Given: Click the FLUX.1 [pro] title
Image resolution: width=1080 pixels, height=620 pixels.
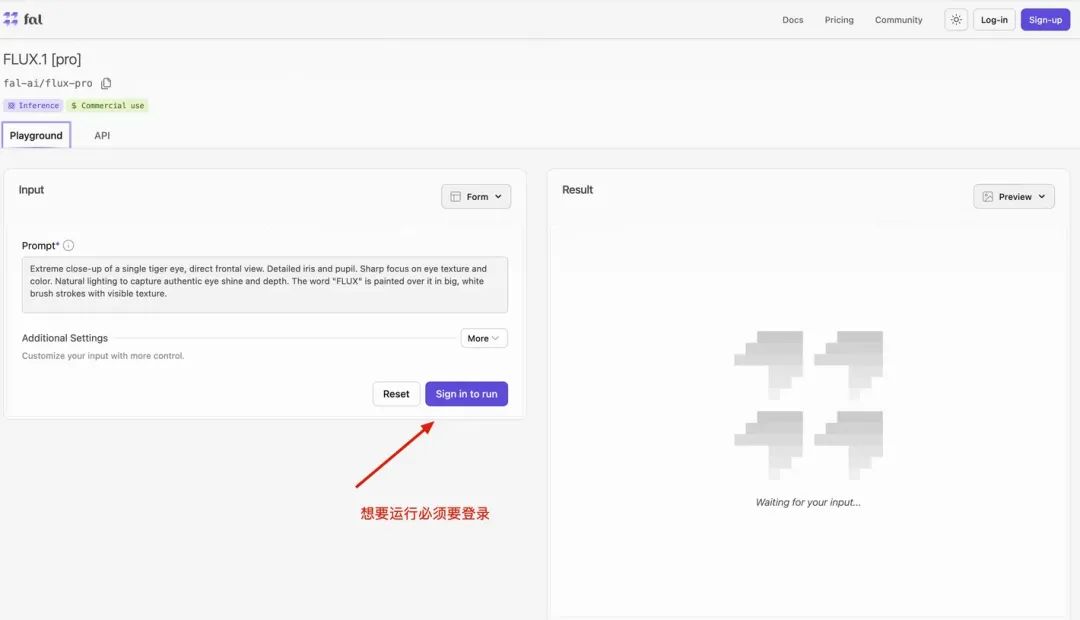Looking at the screenshot, I should [42, 59].
